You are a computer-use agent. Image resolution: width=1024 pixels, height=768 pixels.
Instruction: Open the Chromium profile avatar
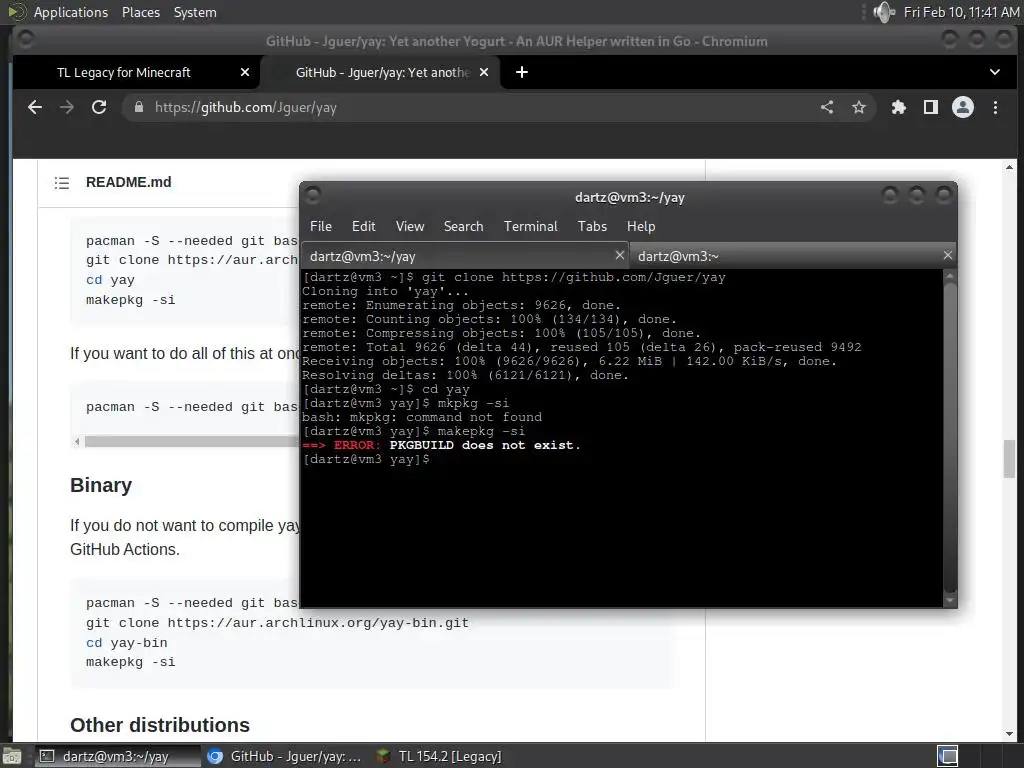(963, 107)
